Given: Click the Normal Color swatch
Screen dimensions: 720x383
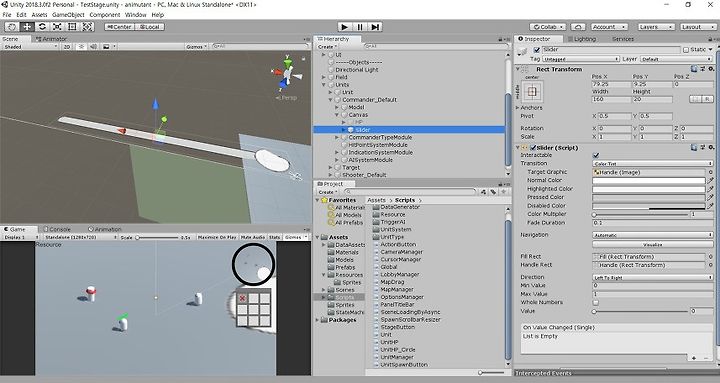Looking at the screenshot, I should point(649,180).
